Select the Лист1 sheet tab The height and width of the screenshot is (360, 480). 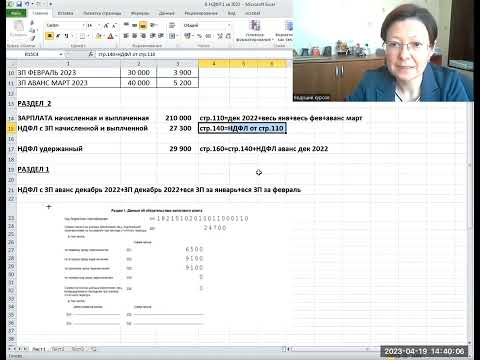[39, 349]
